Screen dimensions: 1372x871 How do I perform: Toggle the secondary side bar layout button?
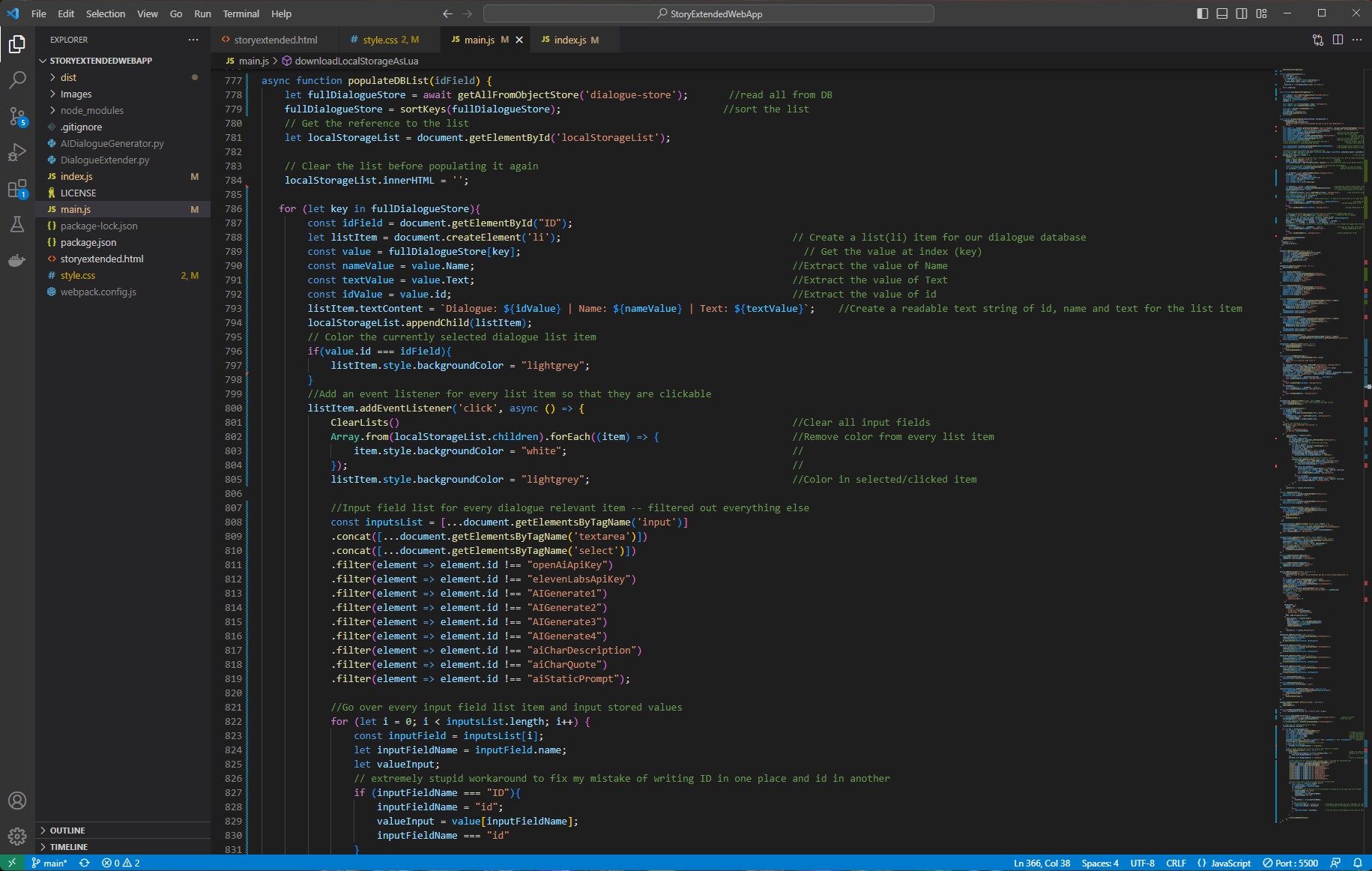pyautogui.click(x=1242, y=13)
